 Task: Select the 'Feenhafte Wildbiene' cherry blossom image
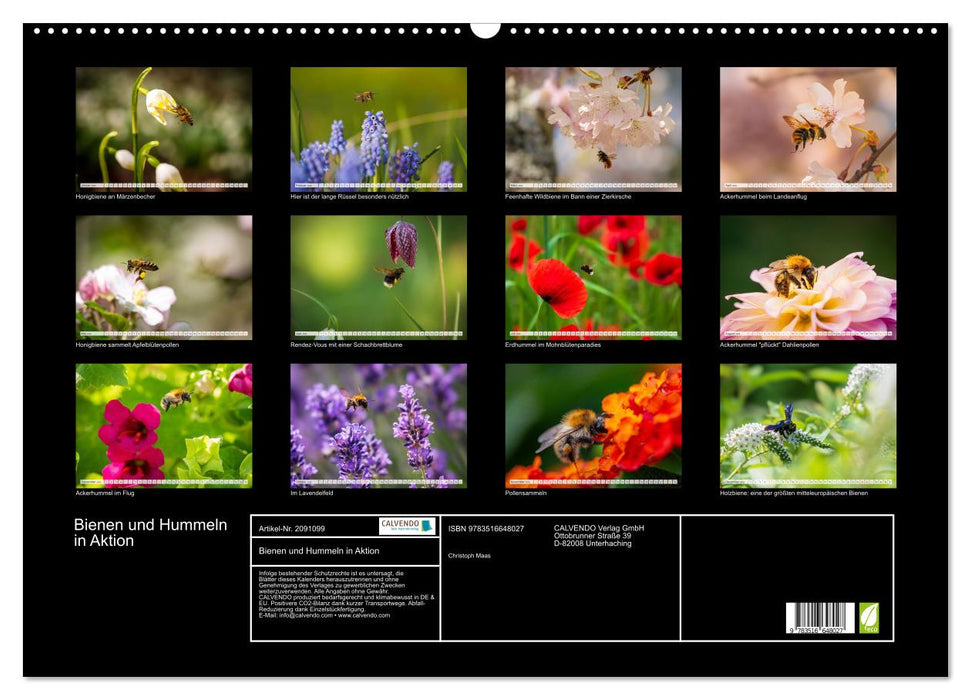click(x=589, y=125)
